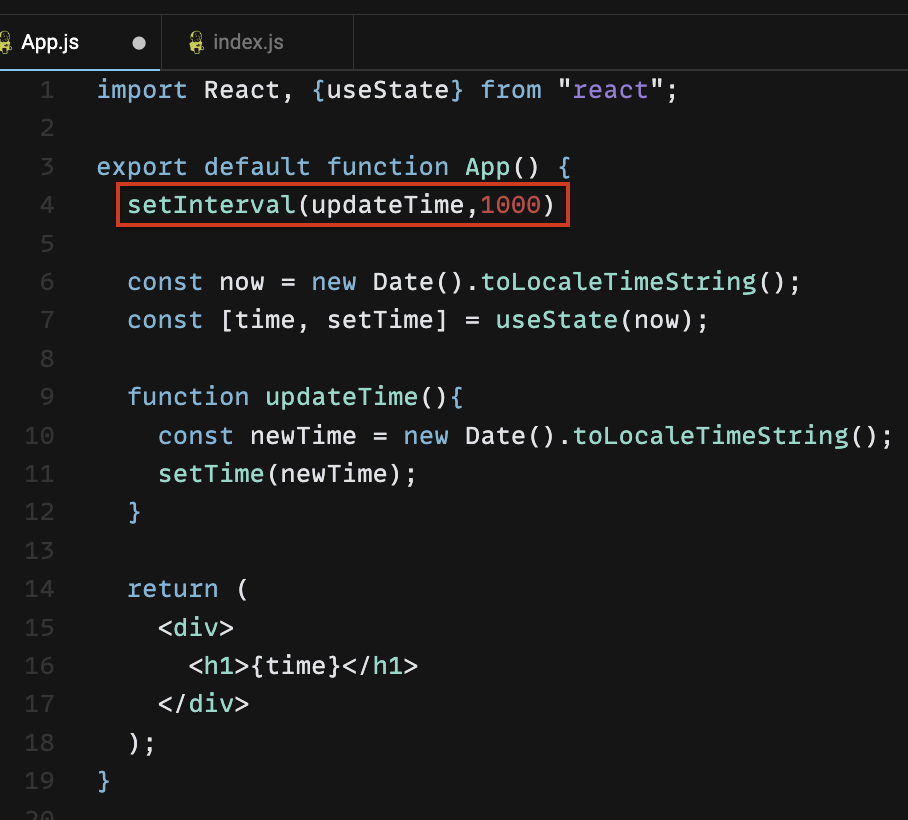Click 'newTime' variable on line 10
The width and height of the screenshot is (908, 820).
[303, 436]
